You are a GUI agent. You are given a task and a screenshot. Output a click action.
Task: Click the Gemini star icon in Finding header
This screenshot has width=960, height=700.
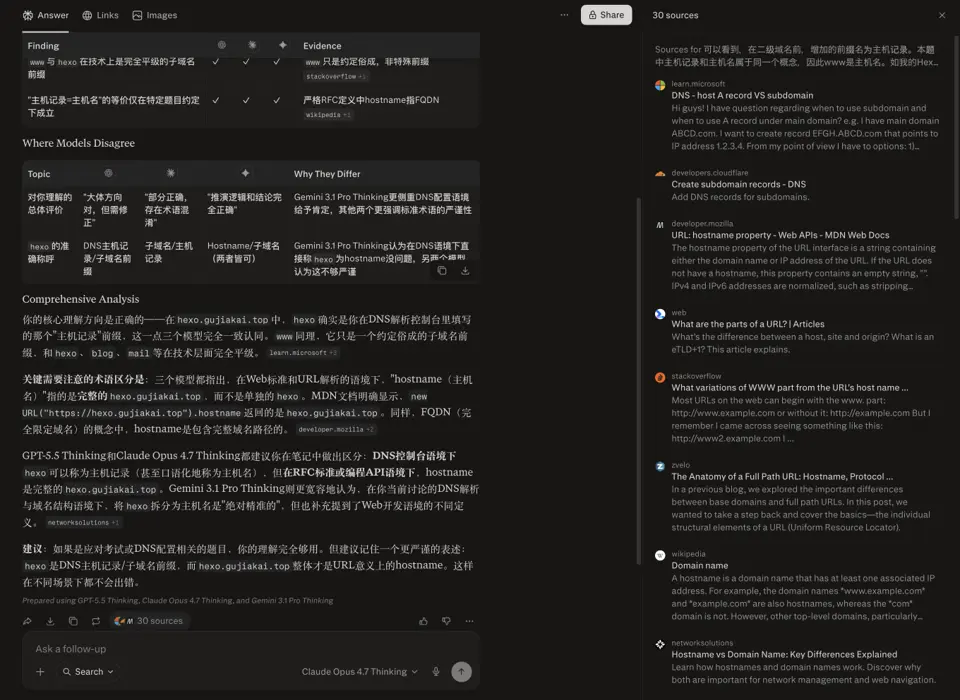[x=282, y=45]
